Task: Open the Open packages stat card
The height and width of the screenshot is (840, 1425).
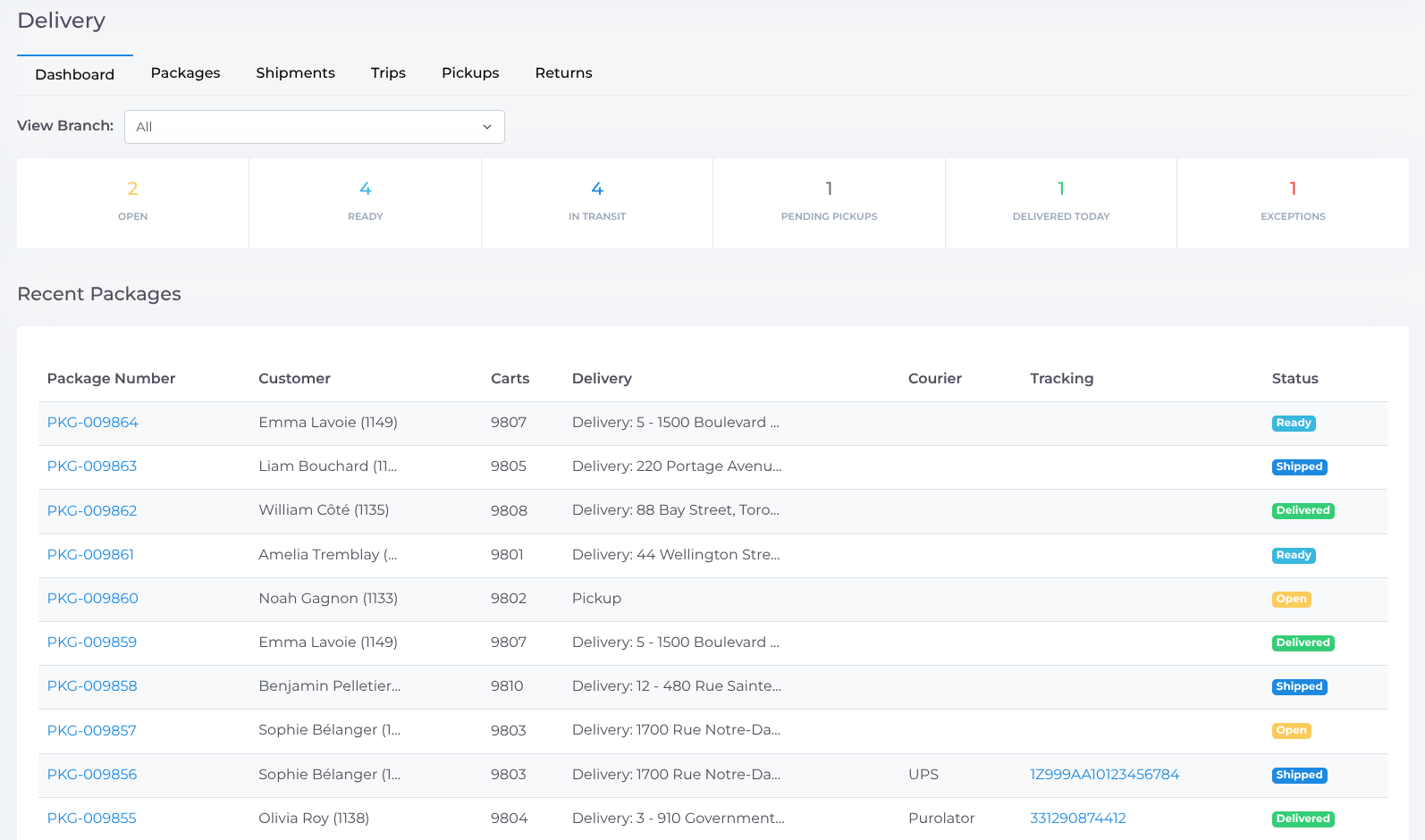Action: (x=132, y=203)
